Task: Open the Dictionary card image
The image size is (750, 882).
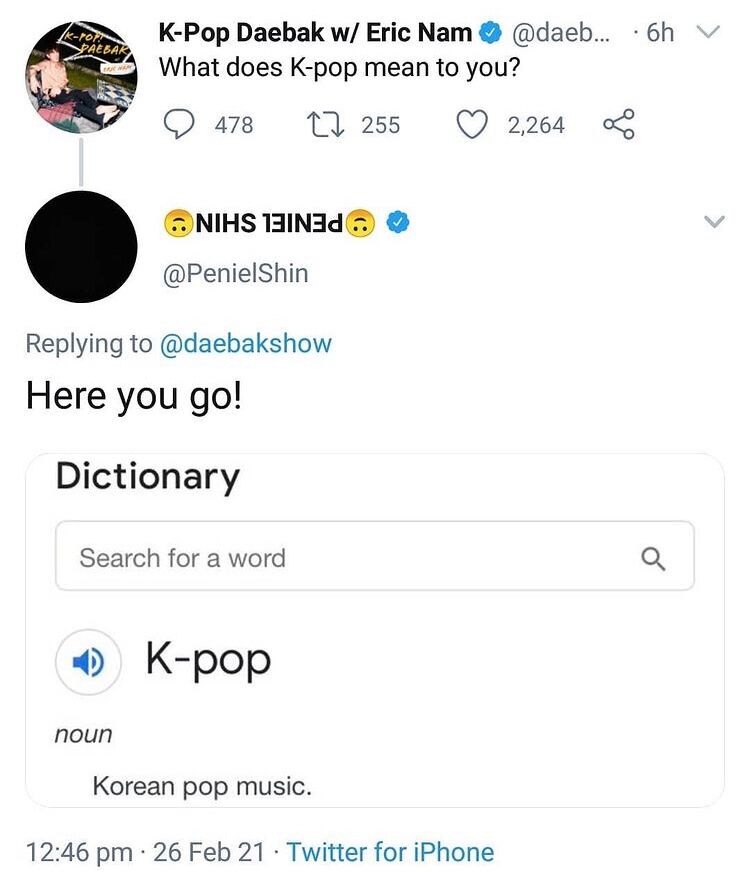Action: [375, 630]
